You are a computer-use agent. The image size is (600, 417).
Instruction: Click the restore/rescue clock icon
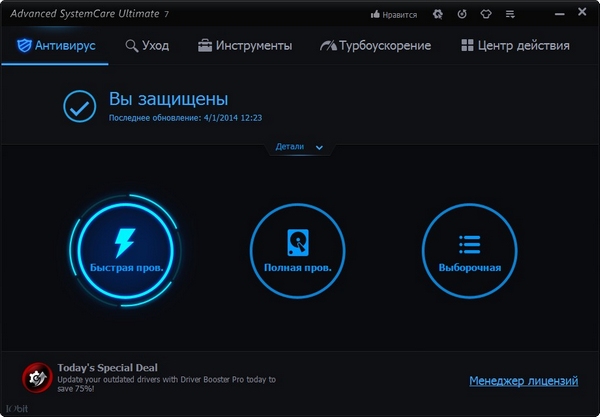click(462, 15)
